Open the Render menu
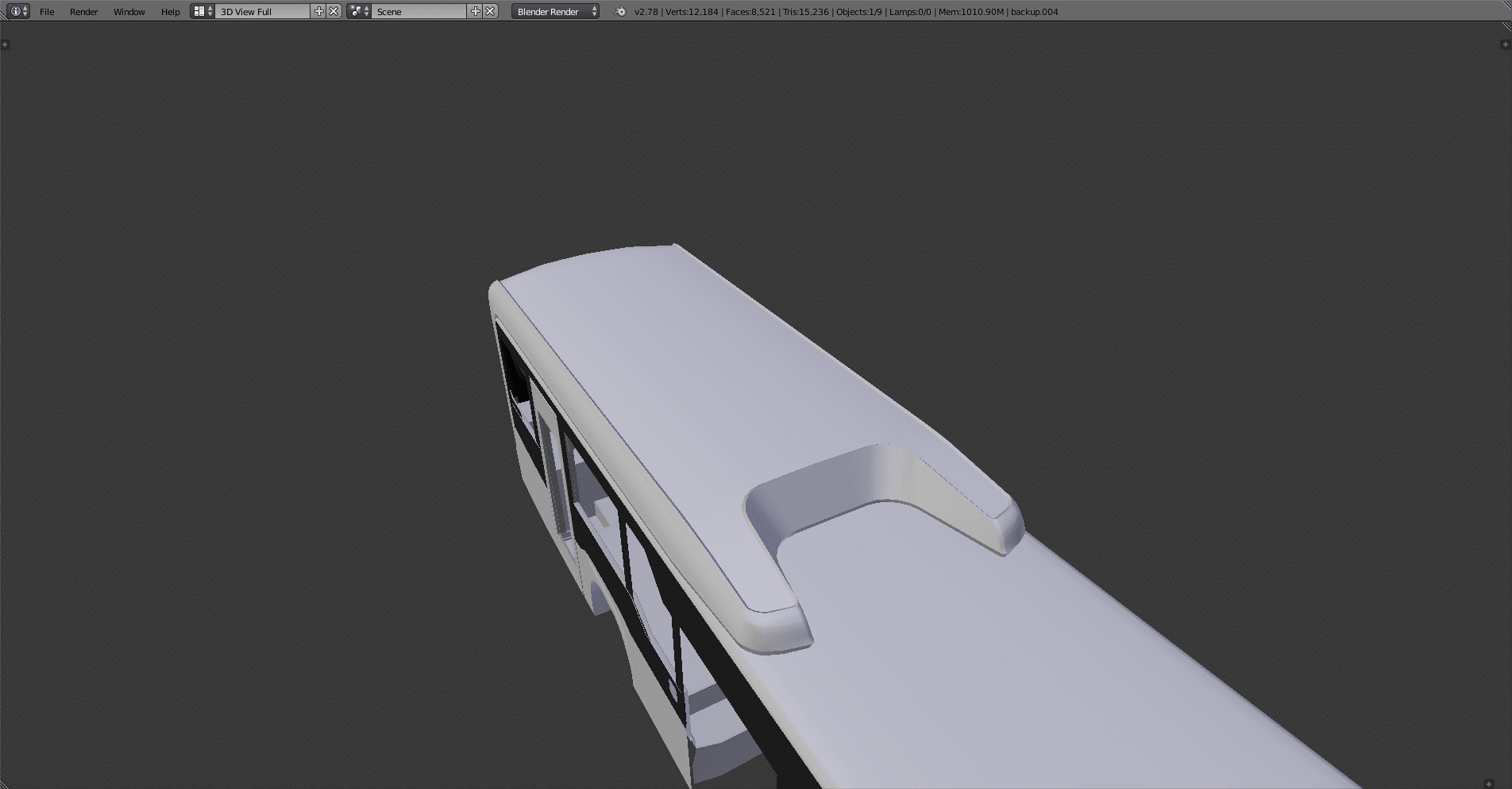The height and width of the screenshot is (789, 1512). tap(83, 12)
